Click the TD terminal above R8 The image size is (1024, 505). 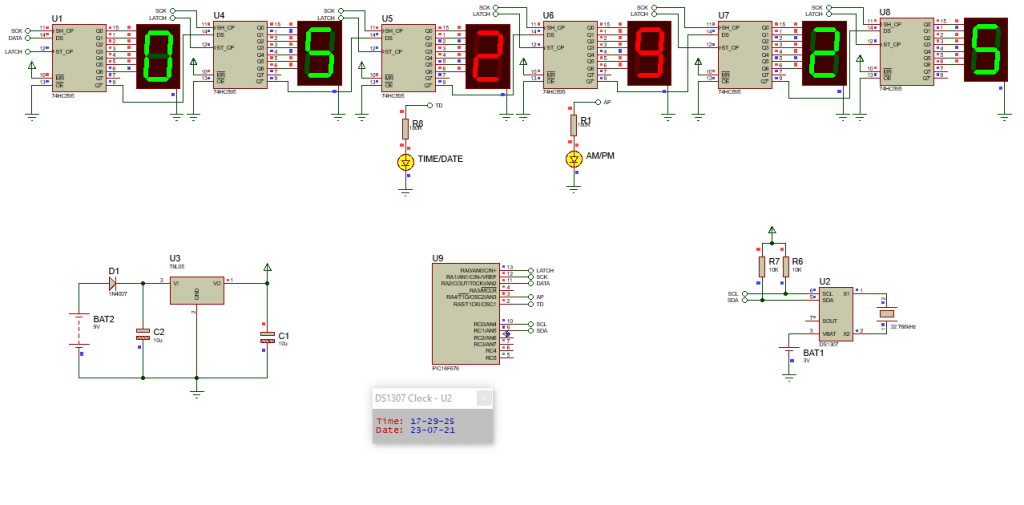pos(430,105)
